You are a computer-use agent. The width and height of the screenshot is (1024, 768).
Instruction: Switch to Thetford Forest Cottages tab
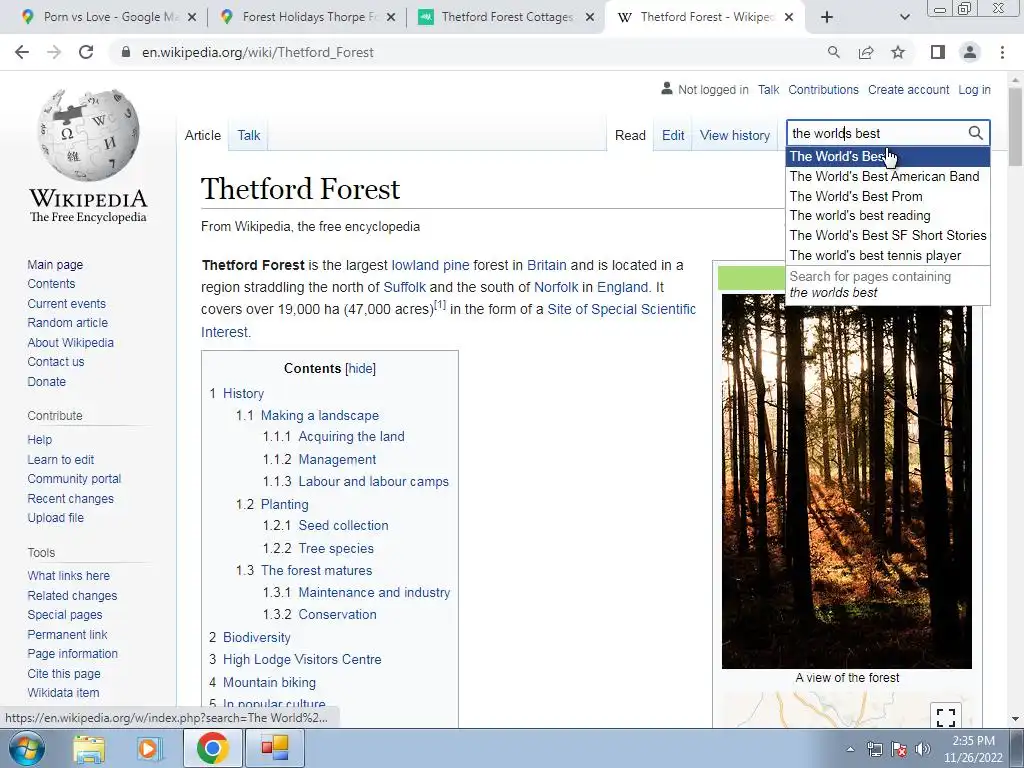click(506, 17)
